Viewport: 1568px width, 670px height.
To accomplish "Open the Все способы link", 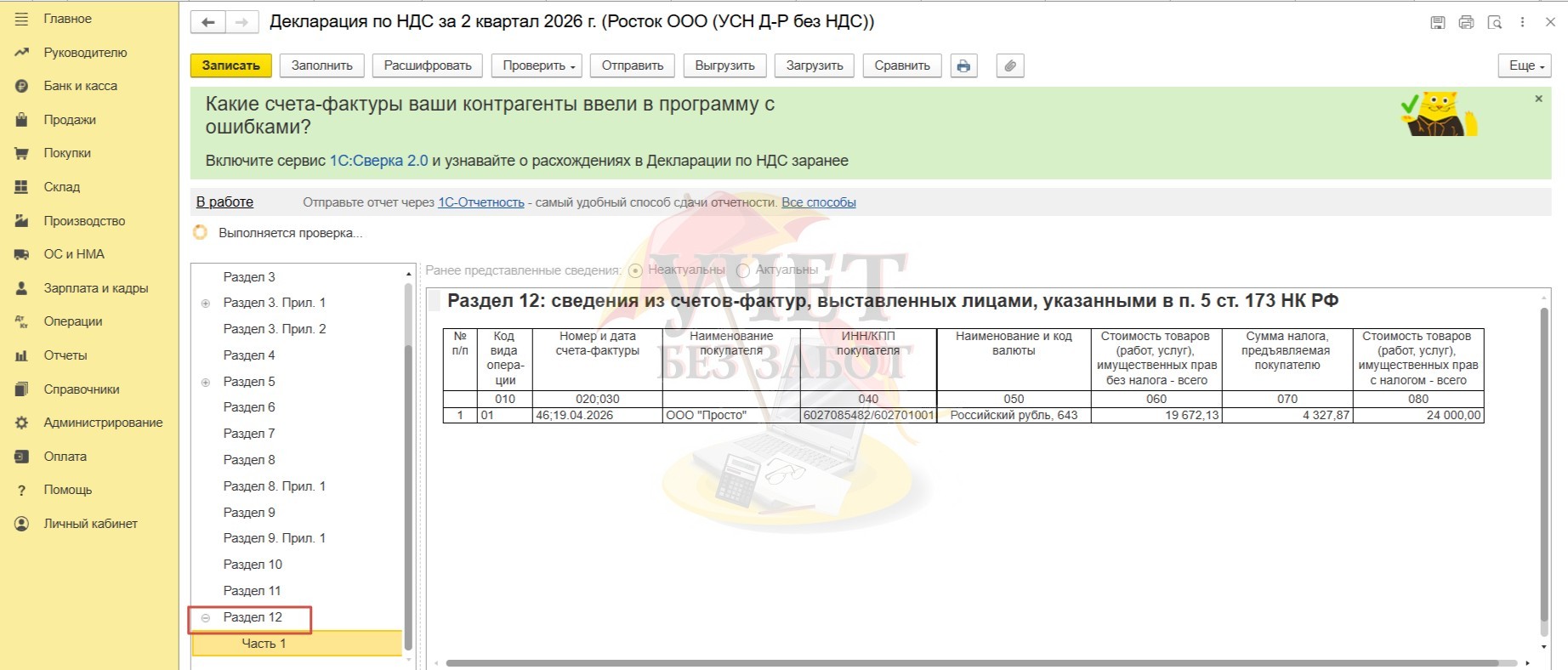I will tap(819, 202).
